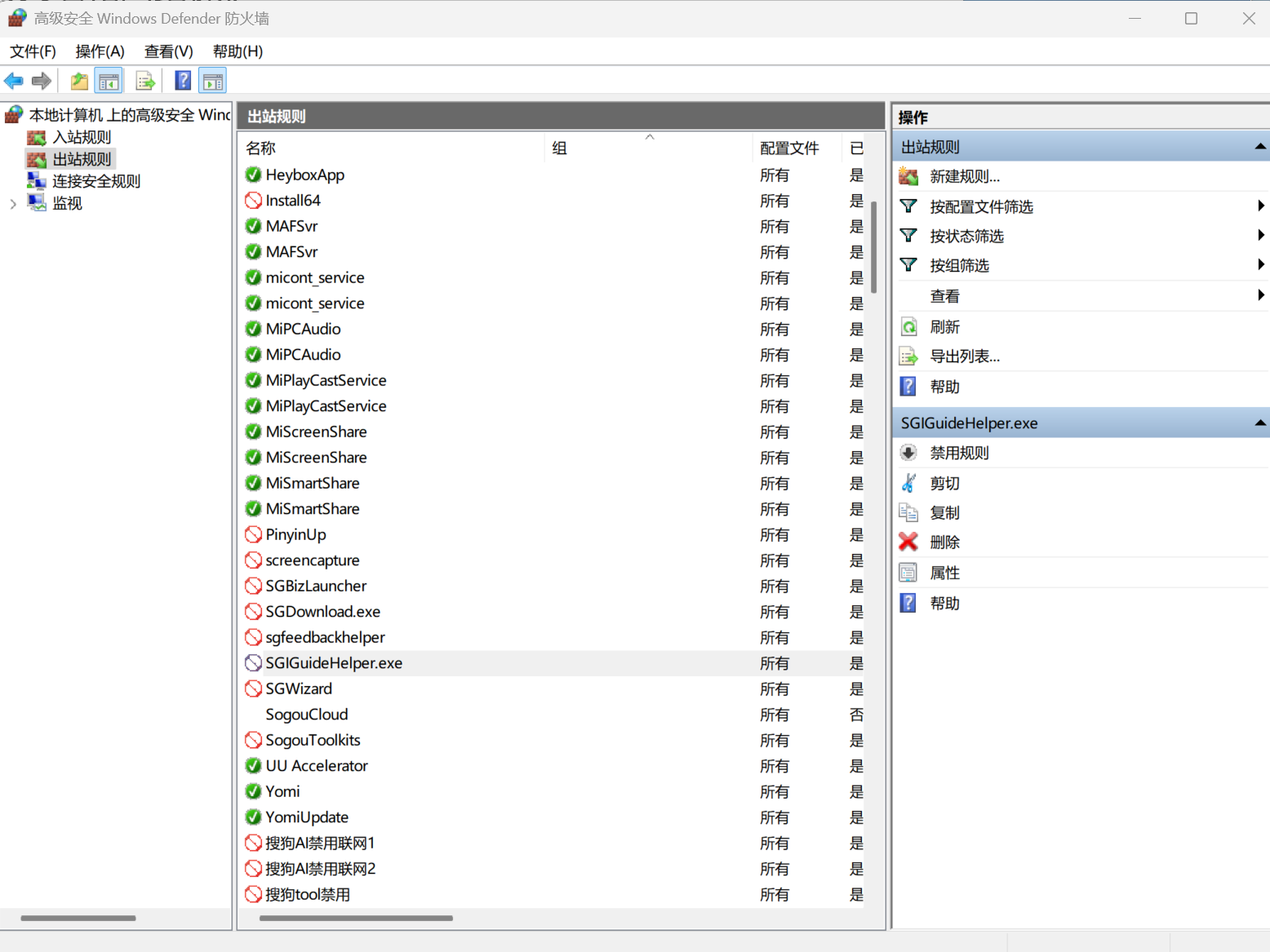Screen dimensions: 1270x952
Task: Collapse the SGIGuideHelper.exe actions section
Action: click(1260, 423)
